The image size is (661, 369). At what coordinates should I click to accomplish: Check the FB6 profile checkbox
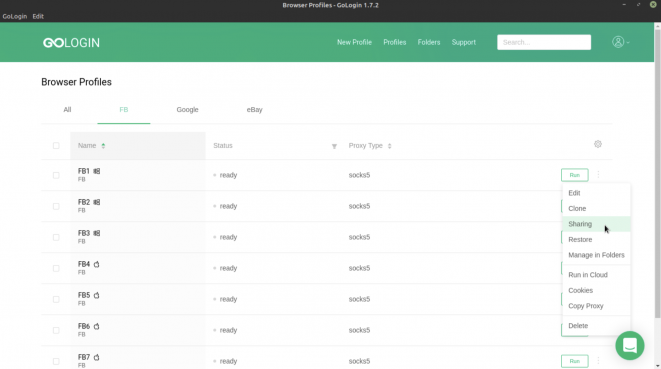56,330
